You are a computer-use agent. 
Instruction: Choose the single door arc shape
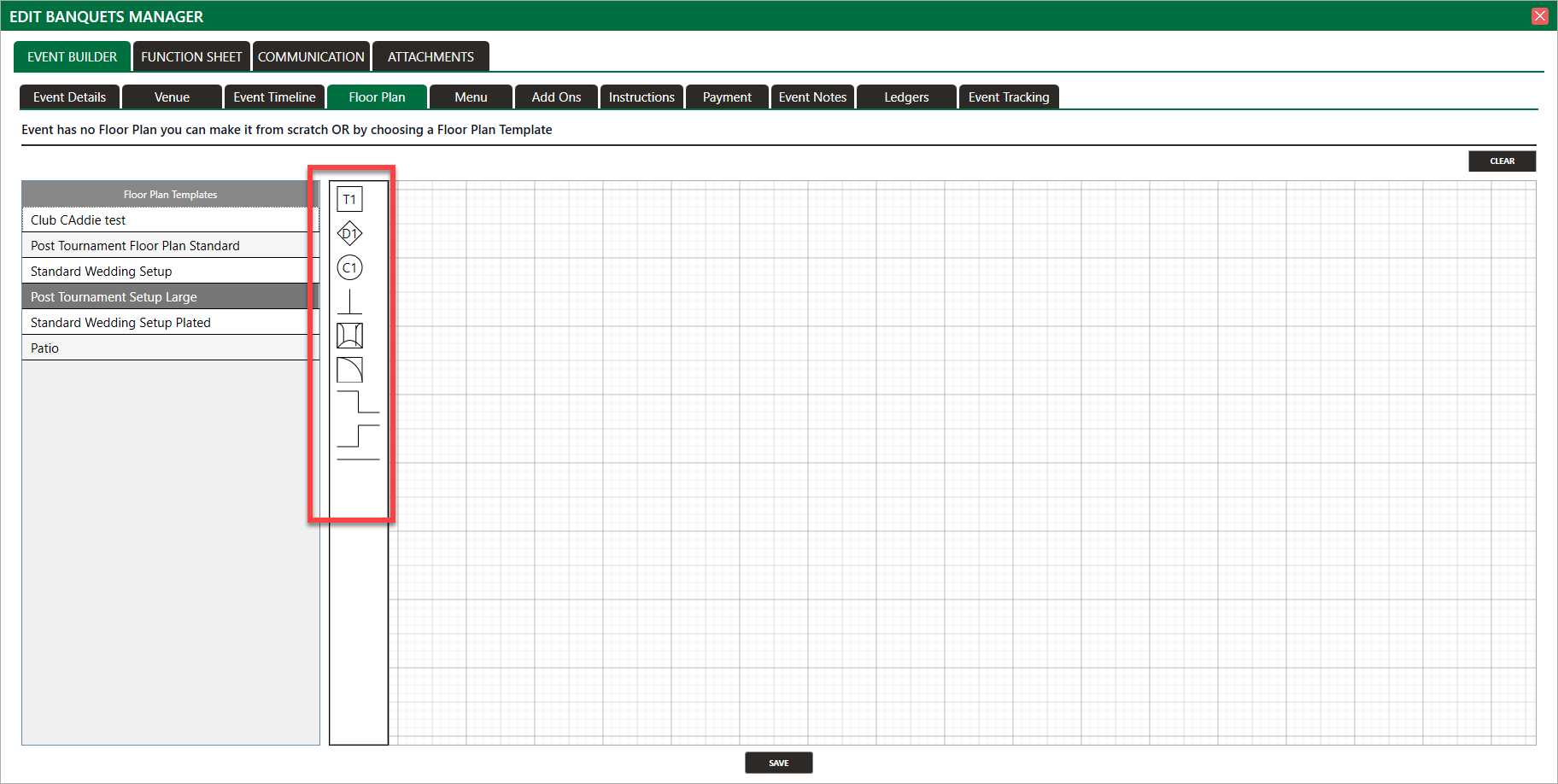coord(349,370)
